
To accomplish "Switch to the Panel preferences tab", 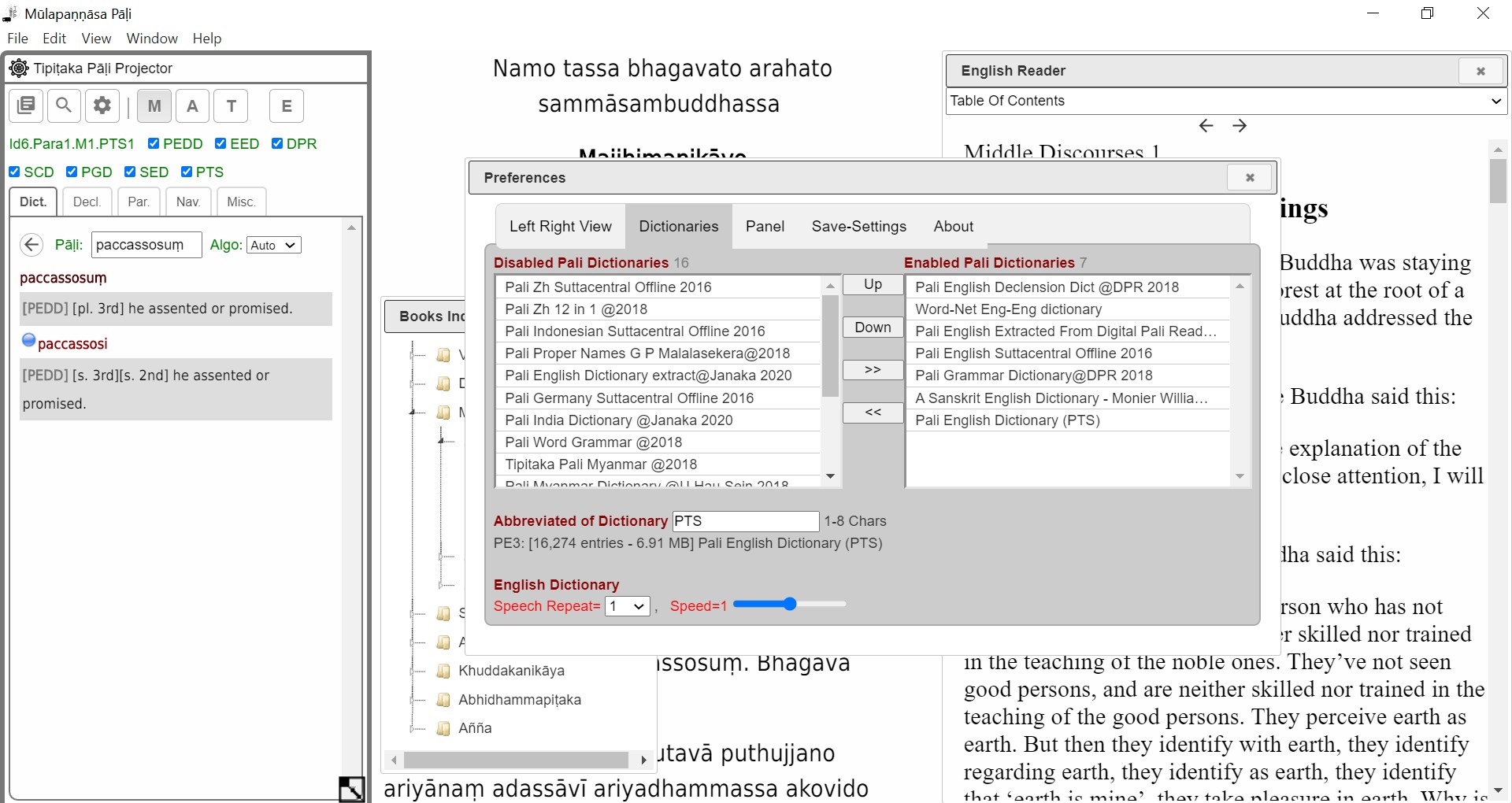I will click(x=765, y=226).
